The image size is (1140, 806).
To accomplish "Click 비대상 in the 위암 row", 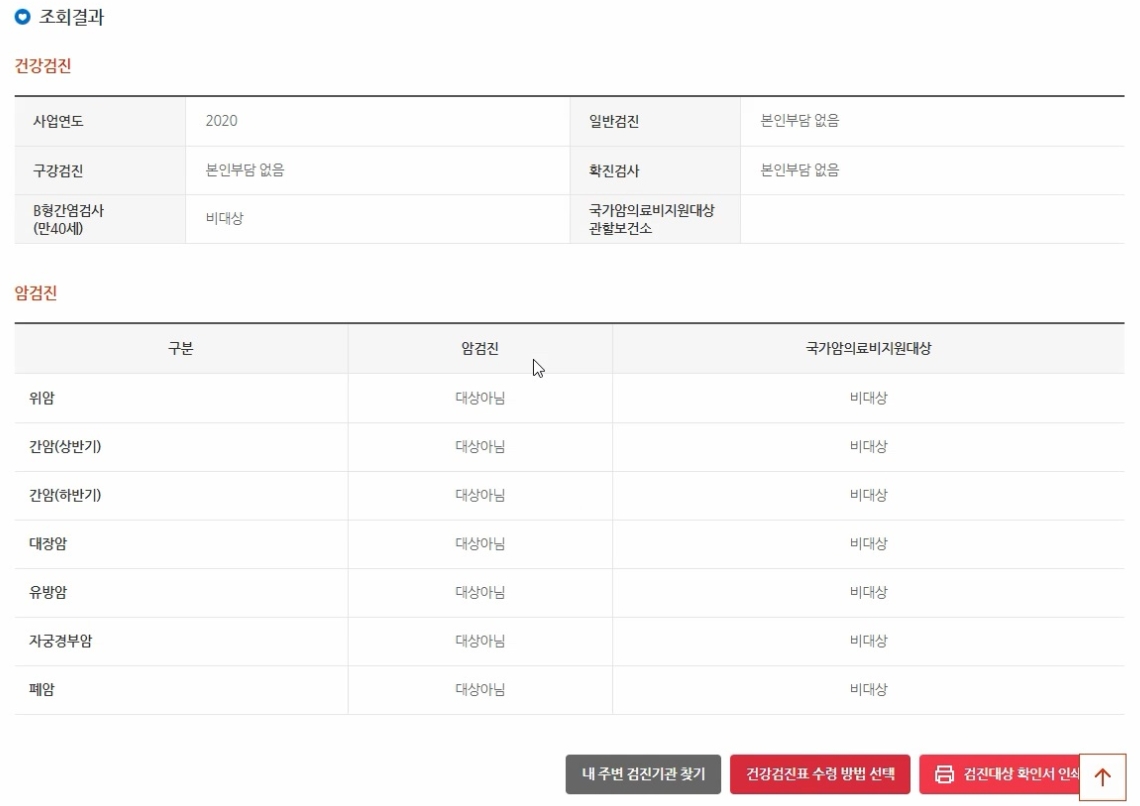I will [868, 398].
